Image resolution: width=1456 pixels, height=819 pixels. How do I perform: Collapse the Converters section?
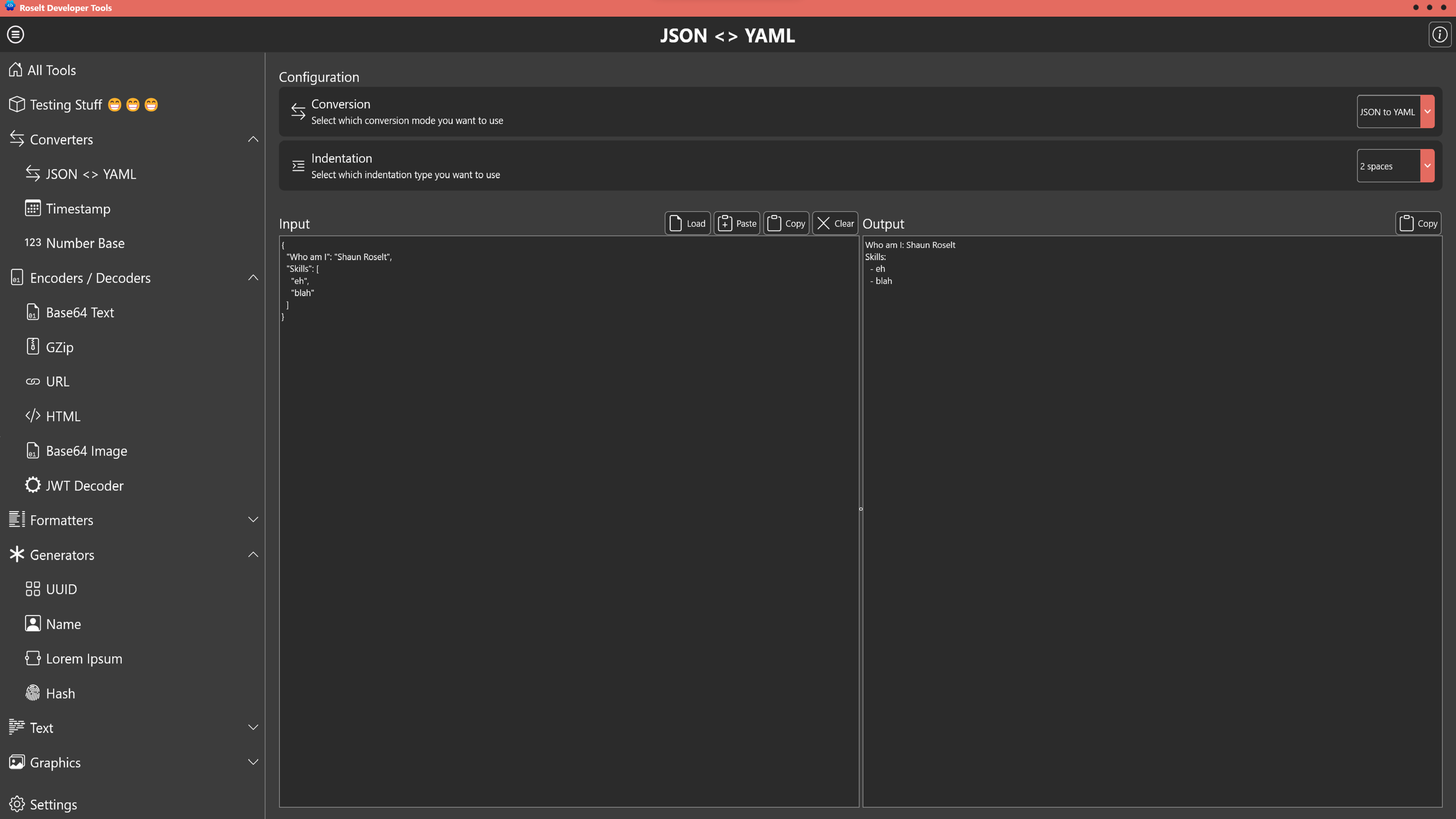click(x=253, y=139)
